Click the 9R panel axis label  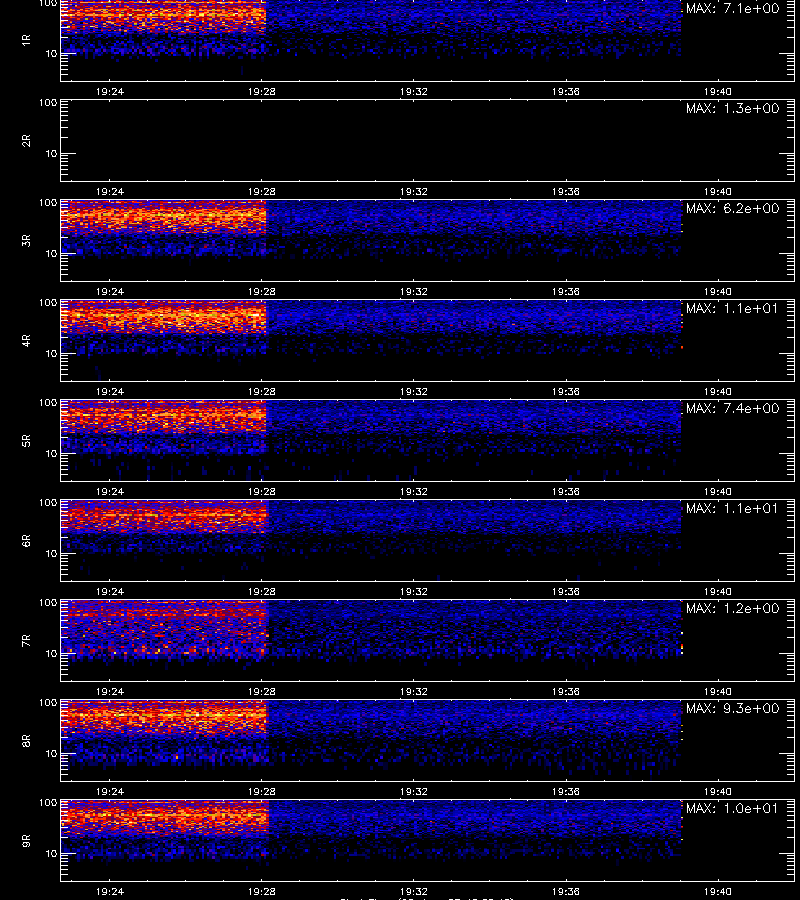click(x=26, y=840)
